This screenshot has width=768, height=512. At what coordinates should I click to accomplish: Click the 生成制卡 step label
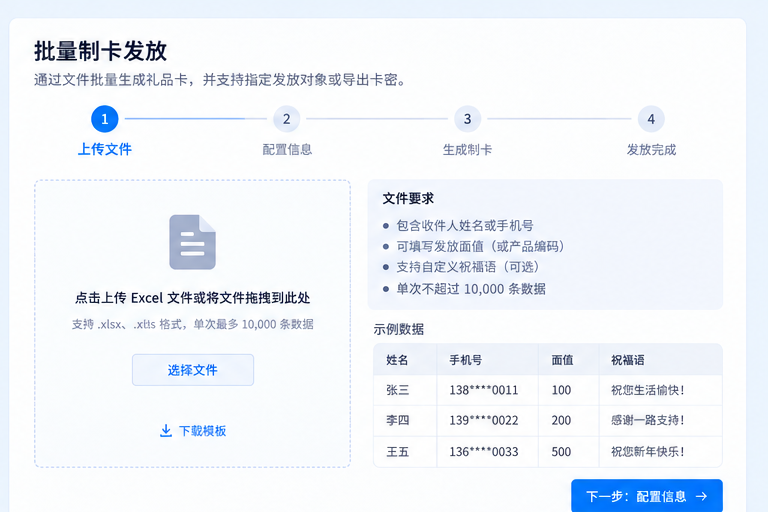tap(467, 149)
